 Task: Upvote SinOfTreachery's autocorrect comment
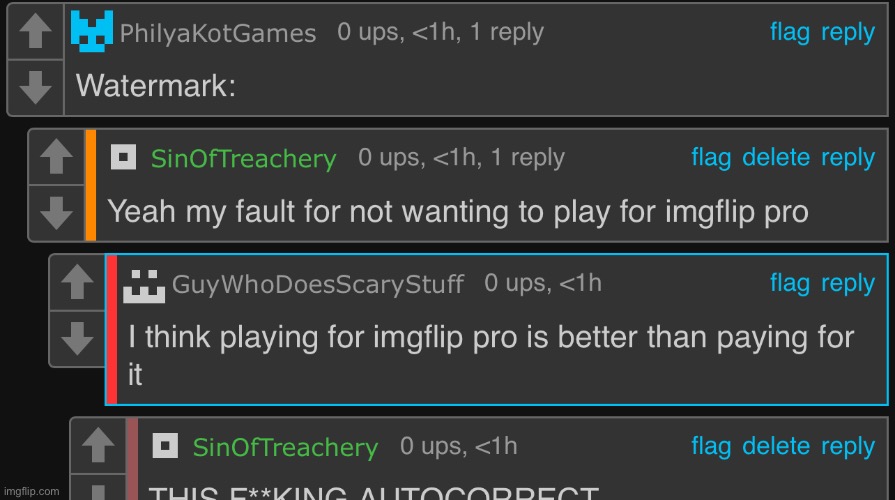point(98,445)
